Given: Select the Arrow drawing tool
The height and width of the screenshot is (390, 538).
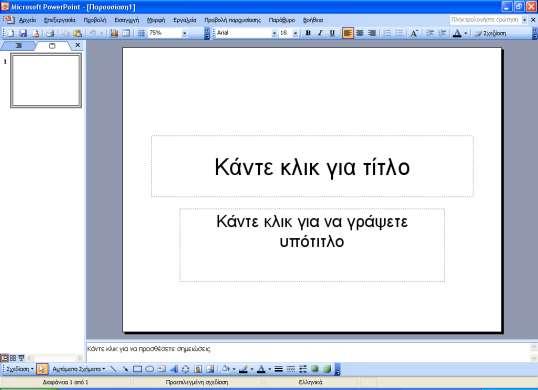Looking at the screenshot, I should [x=125, y=369].
